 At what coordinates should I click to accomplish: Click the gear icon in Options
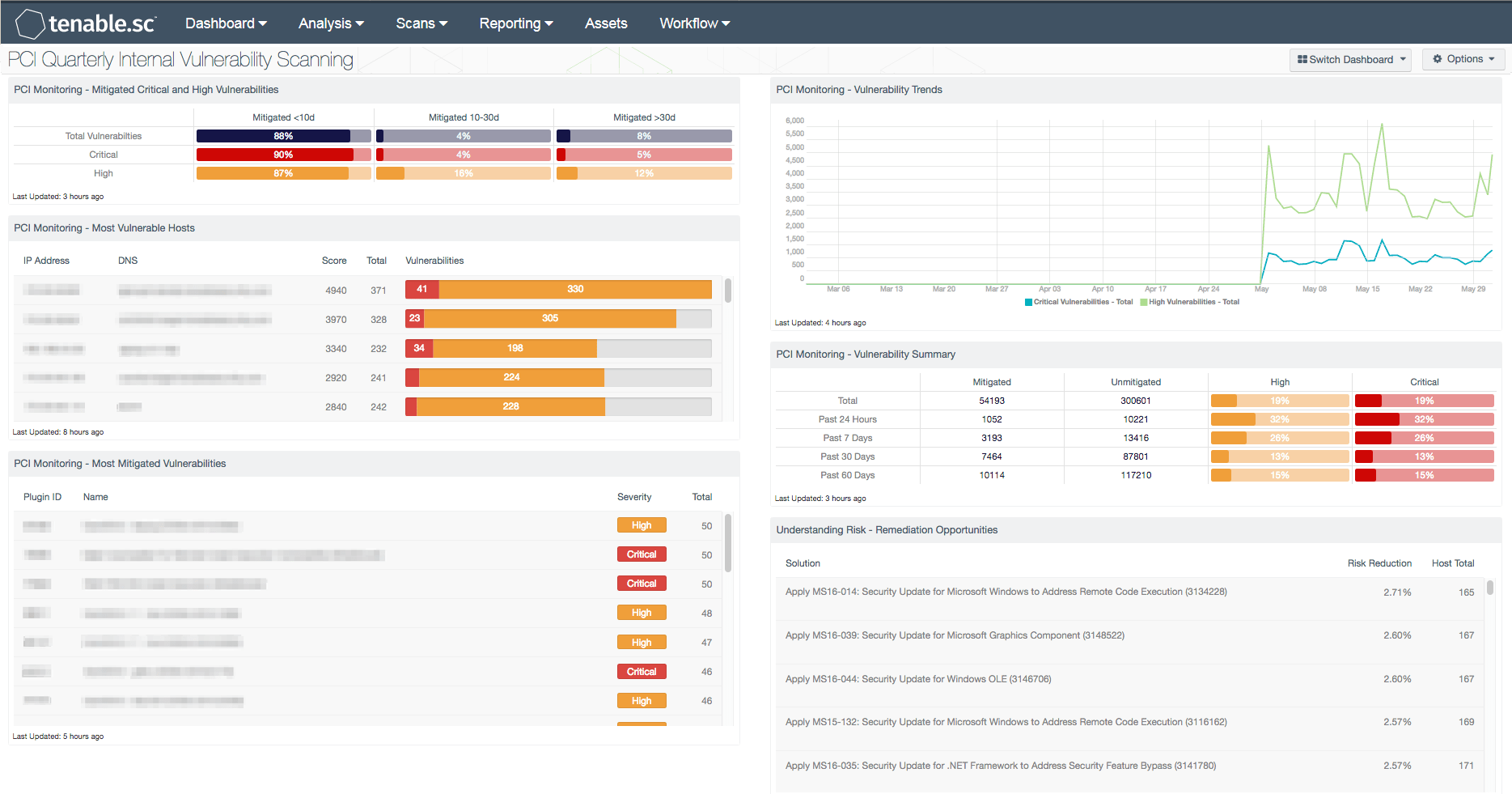[x=1438, y=59]
